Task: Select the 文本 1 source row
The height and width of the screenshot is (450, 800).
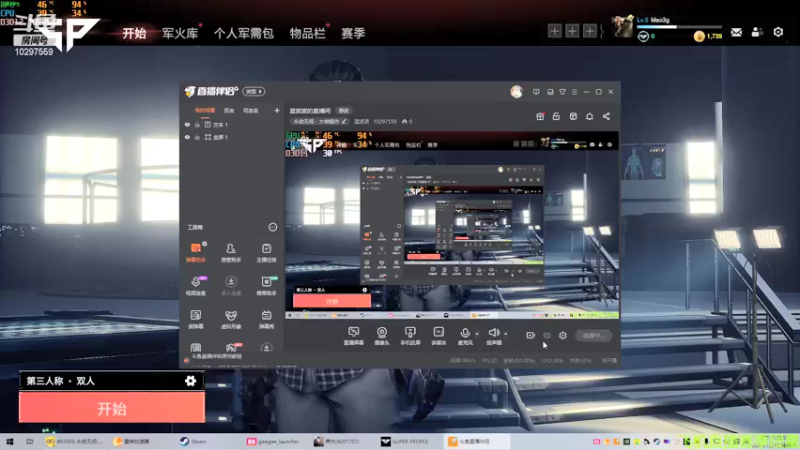Action: click(232, 124)
